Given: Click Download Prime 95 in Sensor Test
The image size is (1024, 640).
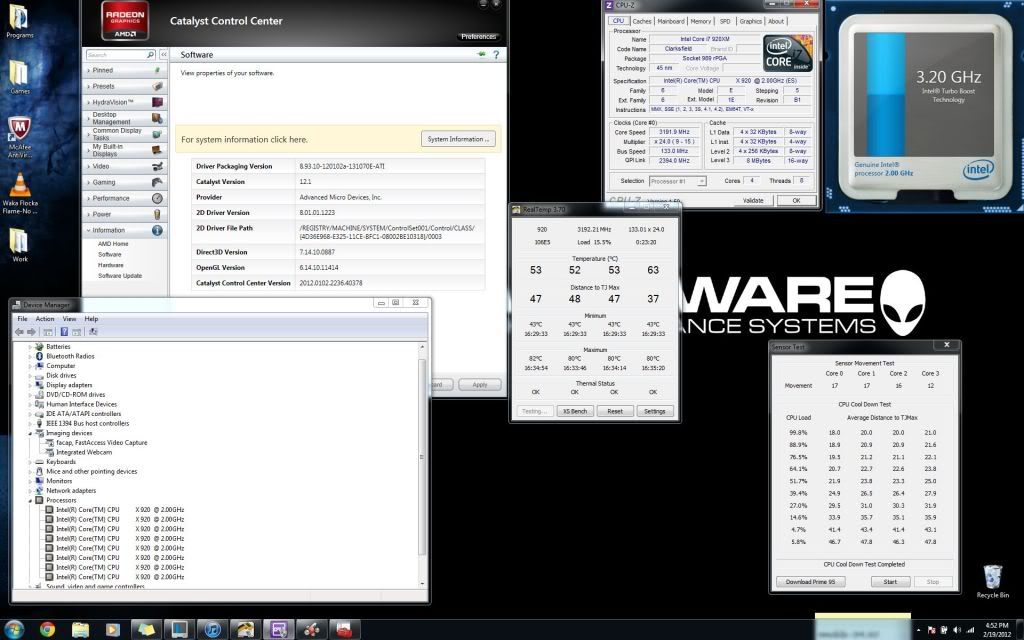Looking at the screenshot, I should click(x=810, y=582).
